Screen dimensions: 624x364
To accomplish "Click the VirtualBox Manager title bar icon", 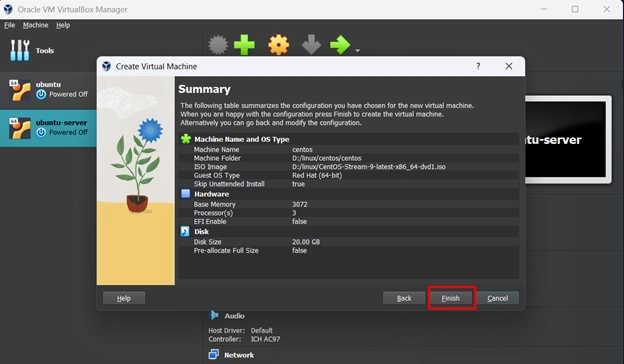I will pos(8,9).
